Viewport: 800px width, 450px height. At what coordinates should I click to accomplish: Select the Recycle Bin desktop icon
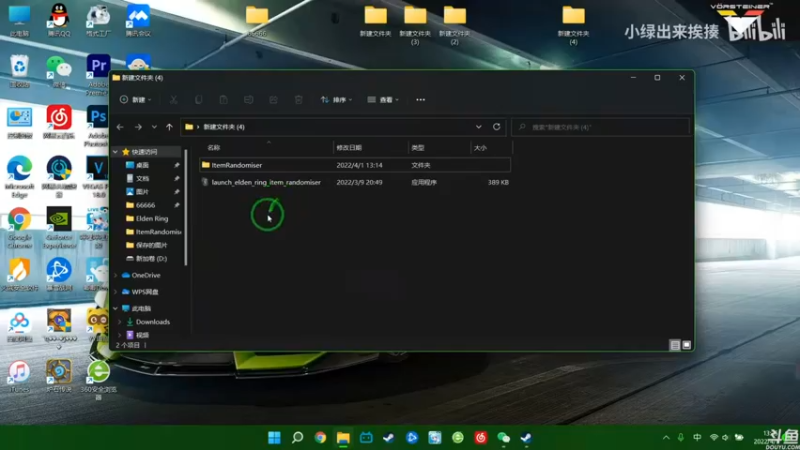[x=19, y=70]
